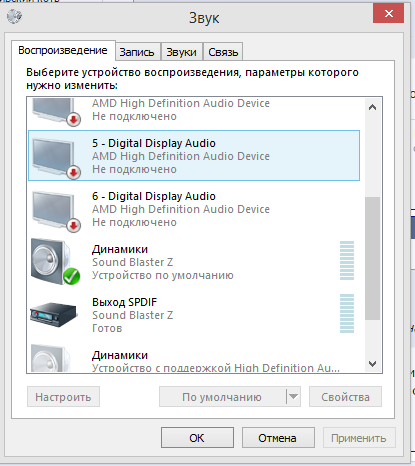Click the level meter of Выход SPDIF
The height and width of the screenshot is (466, 415).
[x=347, y=313]
